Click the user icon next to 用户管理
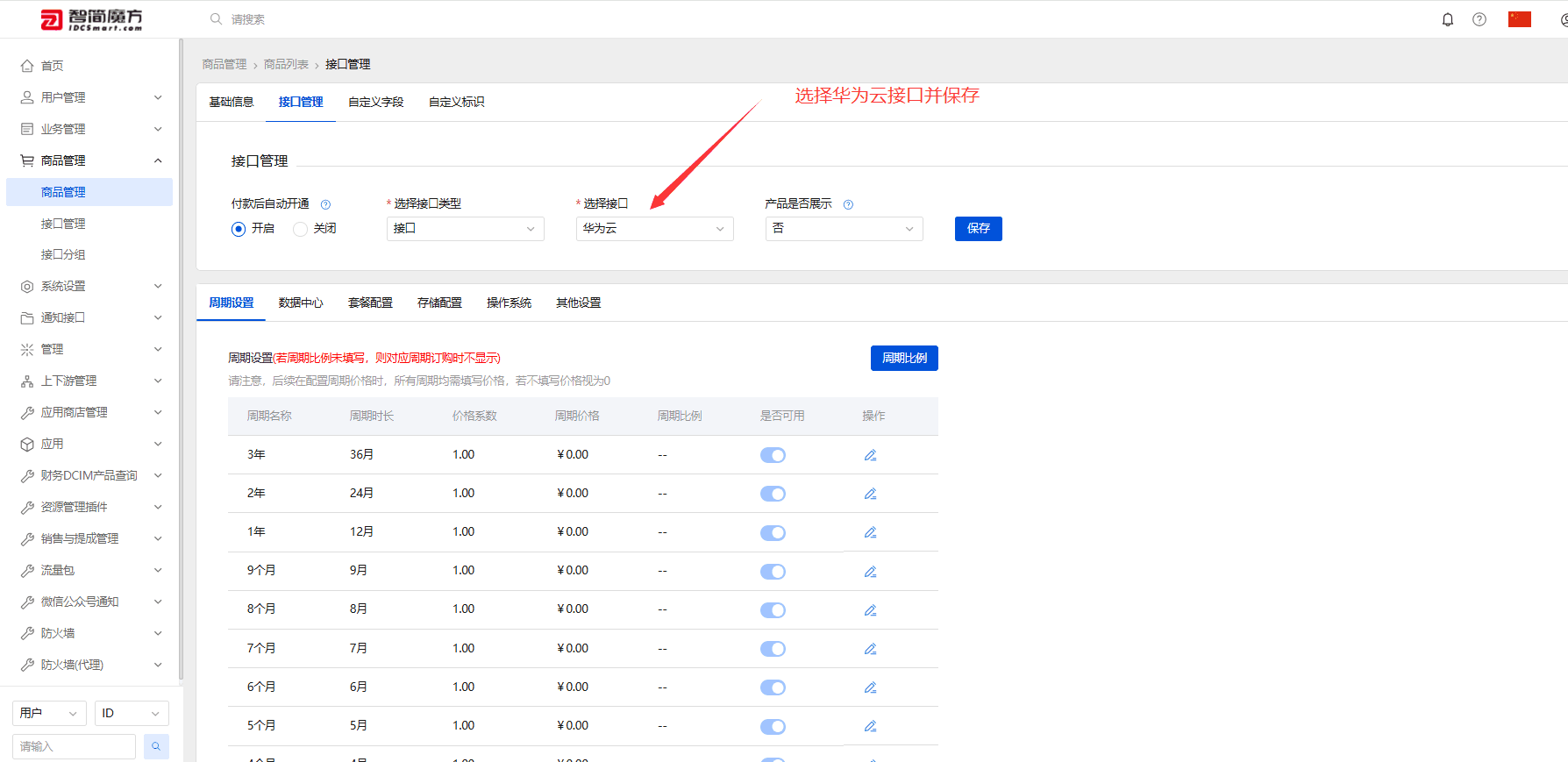 (x=27, y=97)
